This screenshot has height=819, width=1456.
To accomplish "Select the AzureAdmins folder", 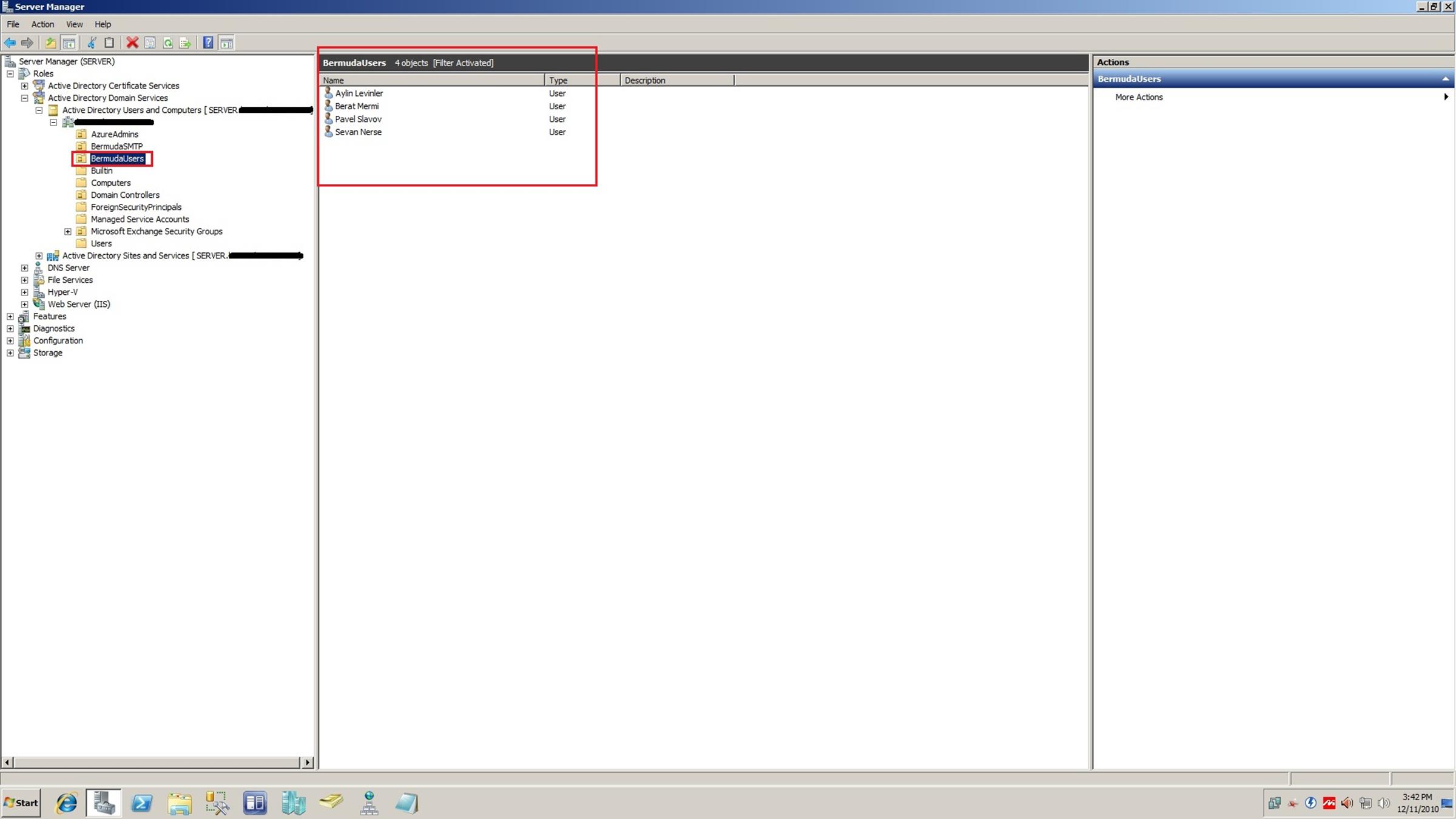I will 114,134.
